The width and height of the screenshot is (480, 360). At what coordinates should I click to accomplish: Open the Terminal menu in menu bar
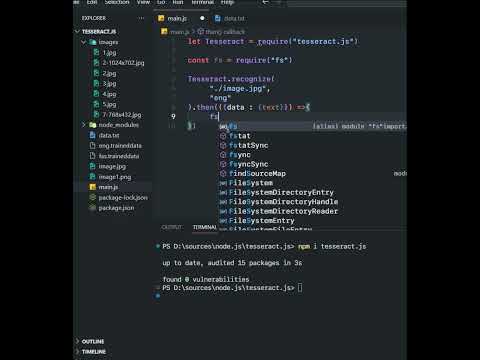pos(203,2)
